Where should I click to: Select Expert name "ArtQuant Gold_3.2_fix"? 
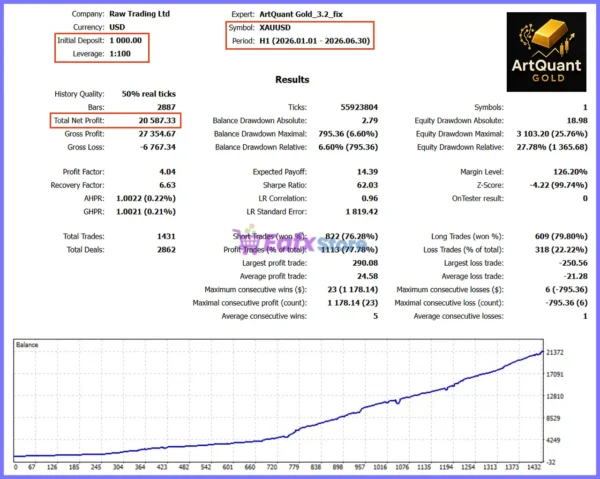coord(301,14)
